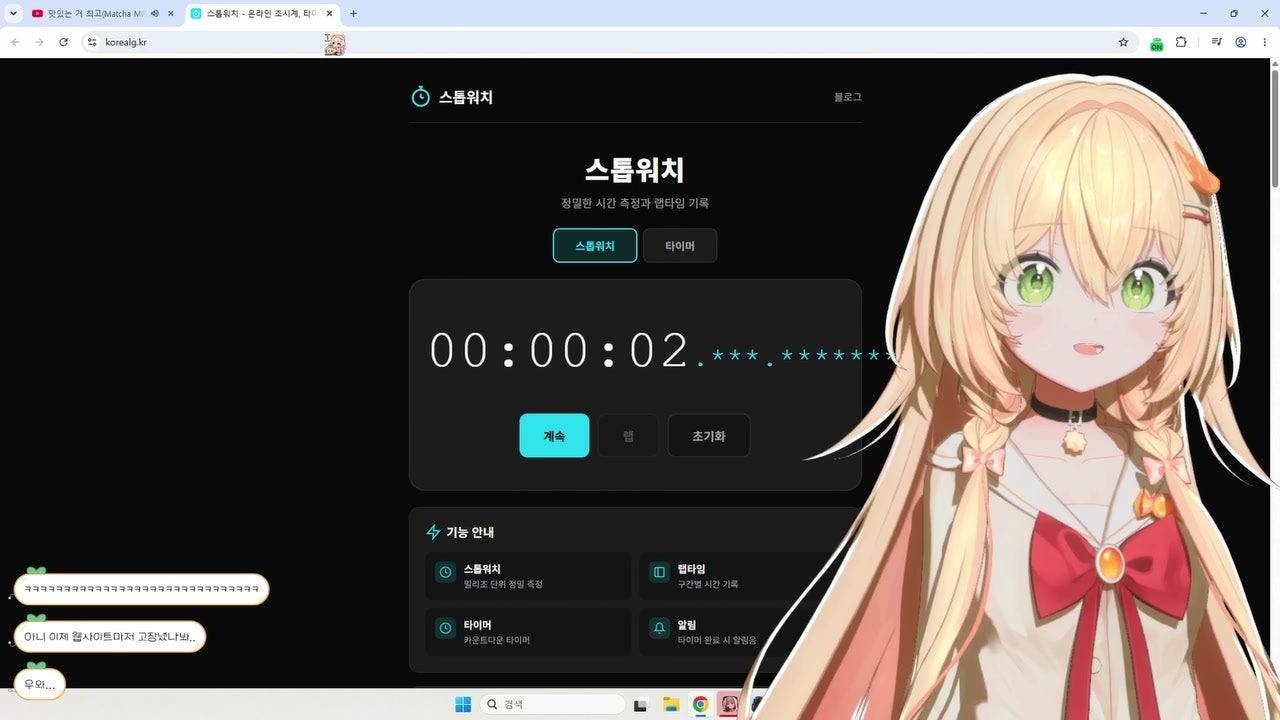Reload the page with the refresh icon
Image resolution: width=1280 pixels, height=720 pixels.
(x=63, y=42)
